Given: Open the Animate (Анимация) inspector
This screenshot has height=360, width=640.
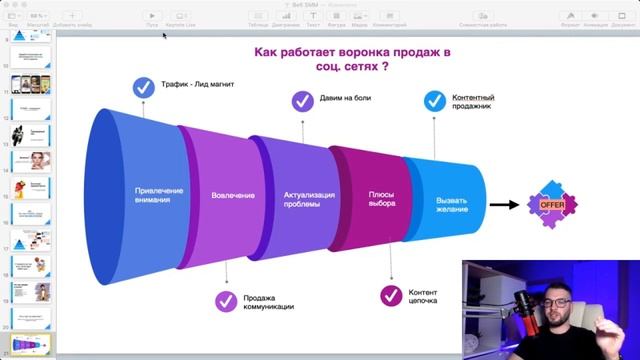Looking at the screenshot, I should [x=596, y=16].
